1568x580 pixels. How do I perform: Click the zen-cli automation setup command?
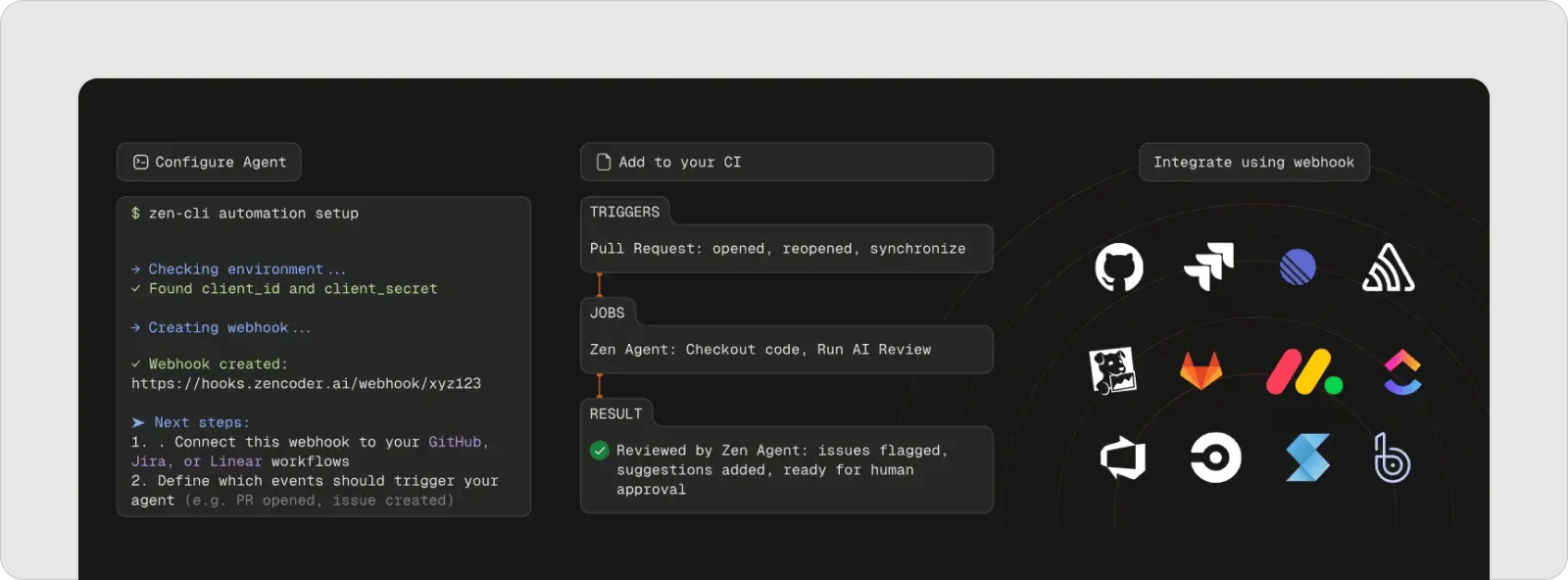point(245,213)
